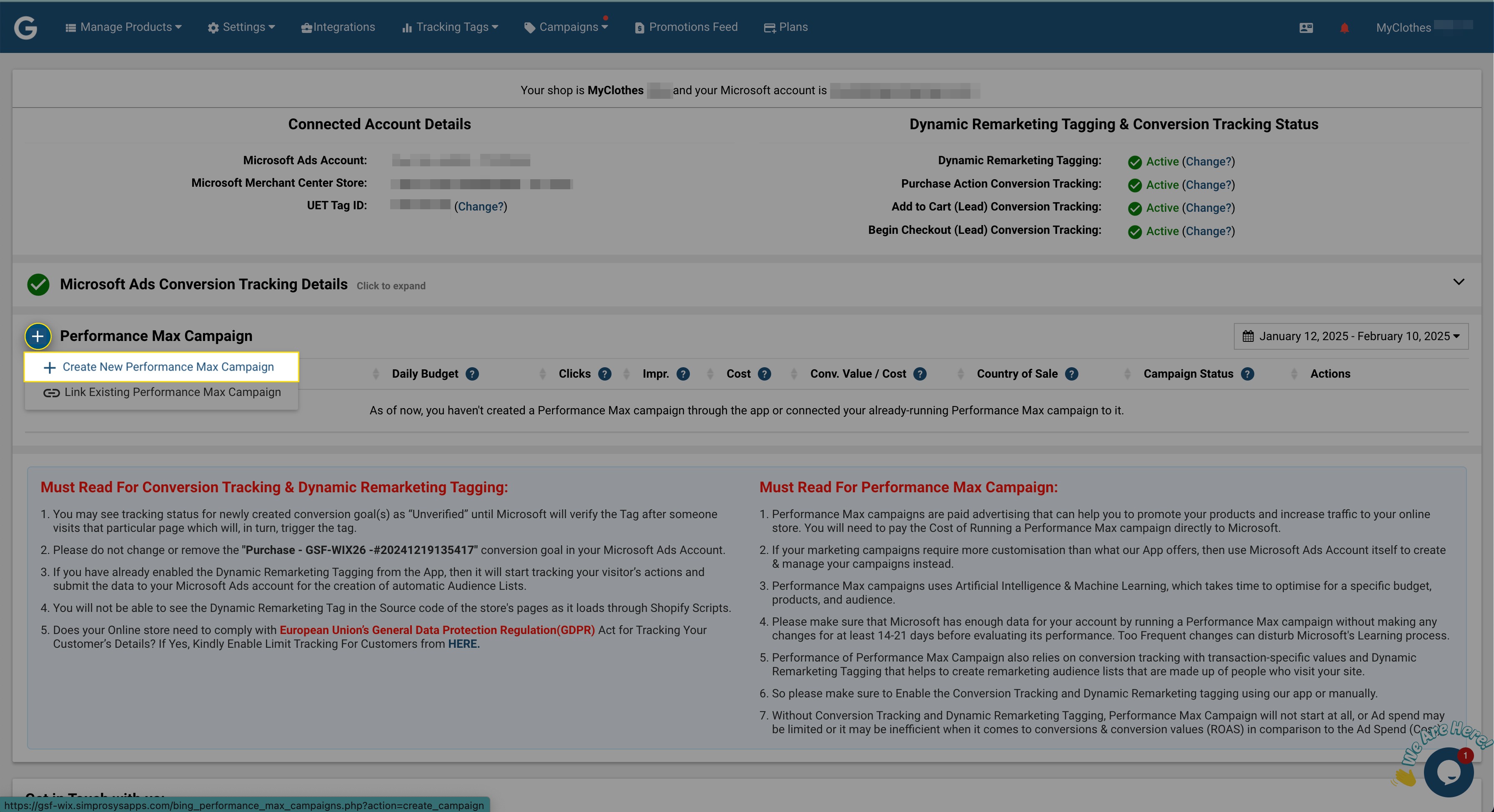Change Dynamic Remarketing Tagging status

1208,162
